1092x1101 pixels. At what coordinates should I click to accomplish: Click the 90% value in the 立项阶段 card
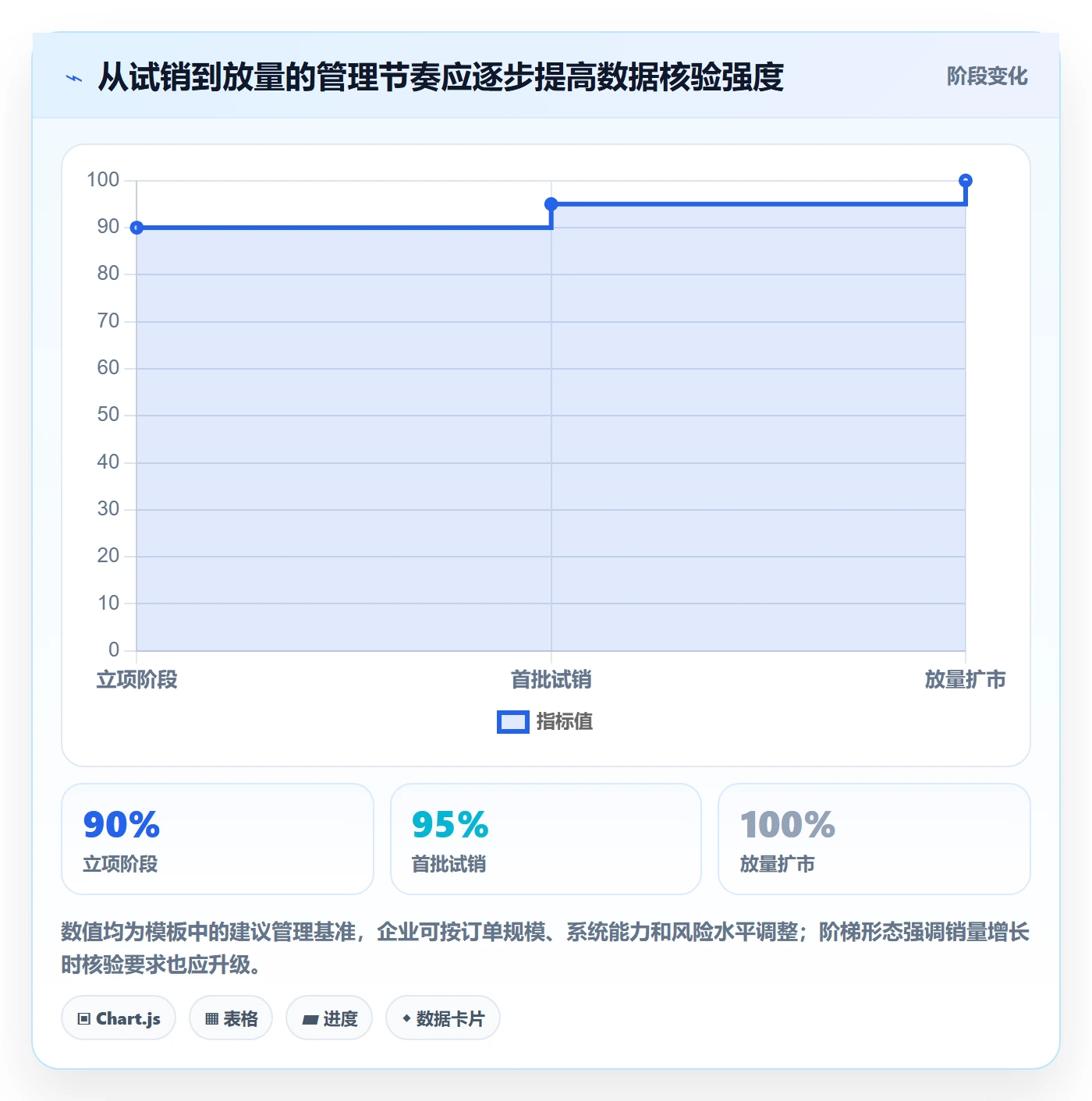tap(122, 825)
